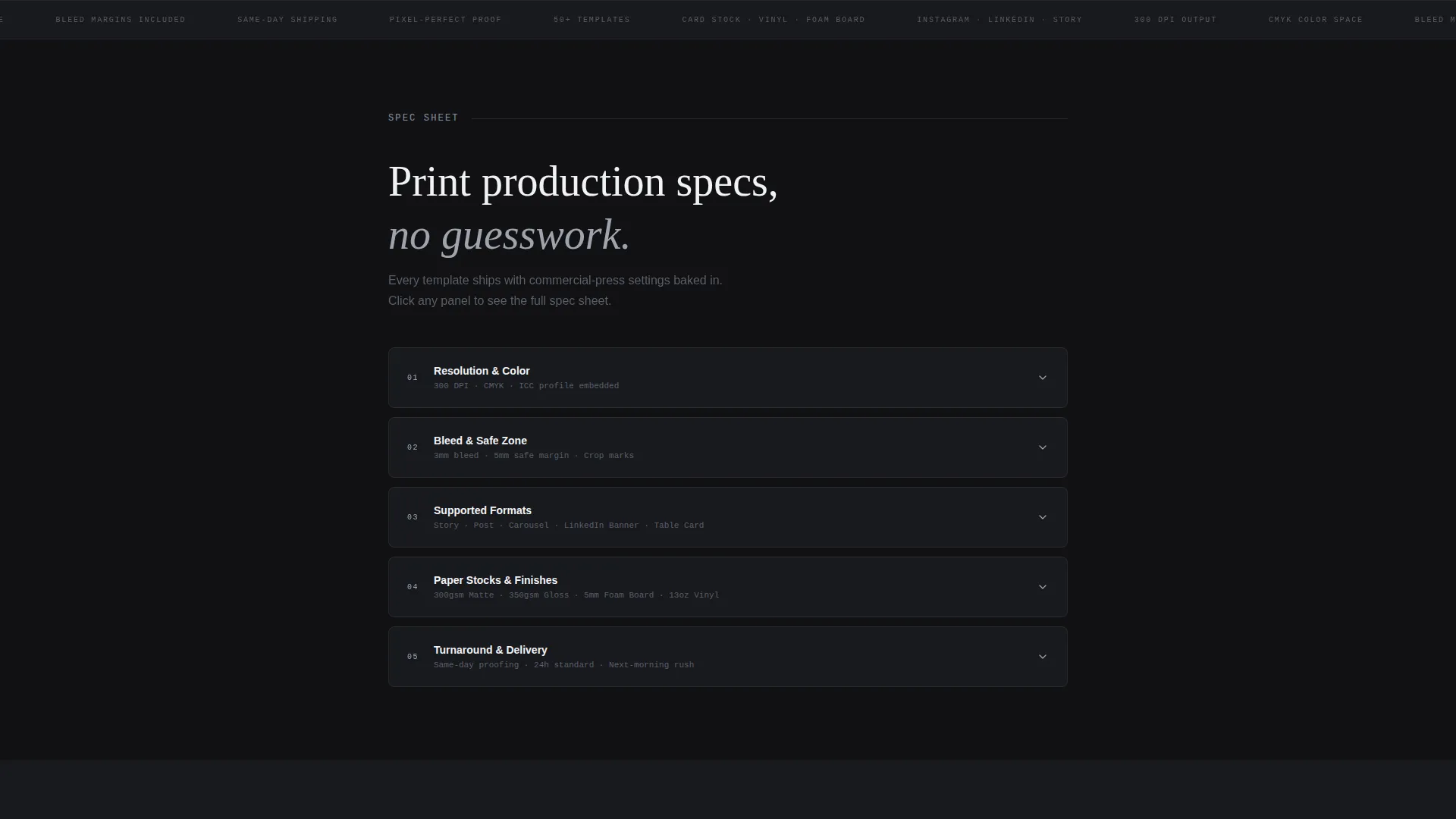Expand the Bleed & Safe Zone chevron
This screenshot has width=1456, height=819.
tap(1043, 447)
